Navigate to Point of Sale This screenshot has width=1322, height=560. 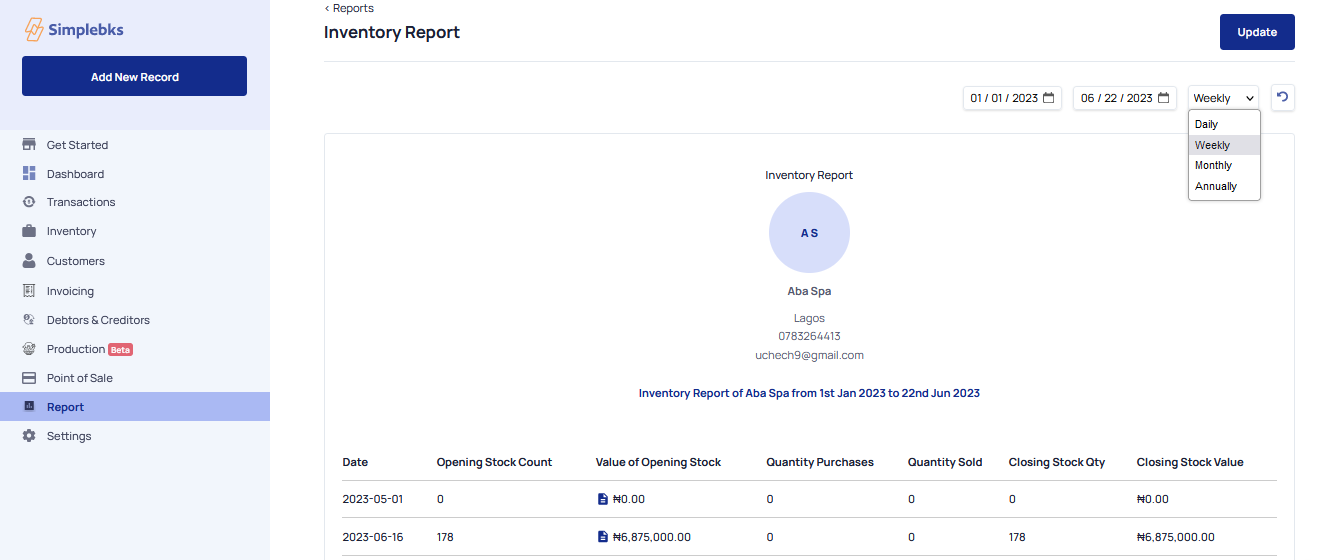[79, 378]
